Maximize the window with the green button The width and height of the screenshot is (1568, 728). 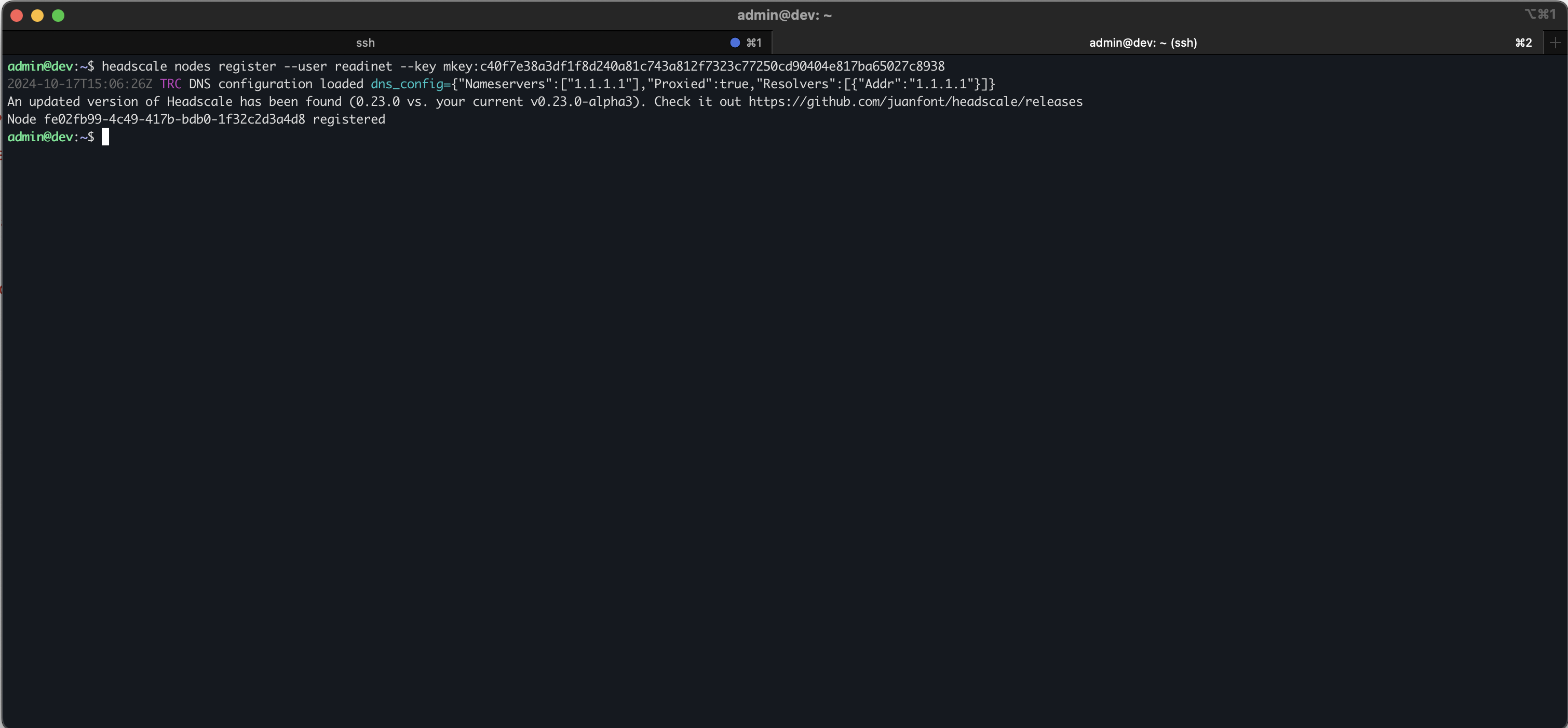pyautogui.click(x=58, y=16)
